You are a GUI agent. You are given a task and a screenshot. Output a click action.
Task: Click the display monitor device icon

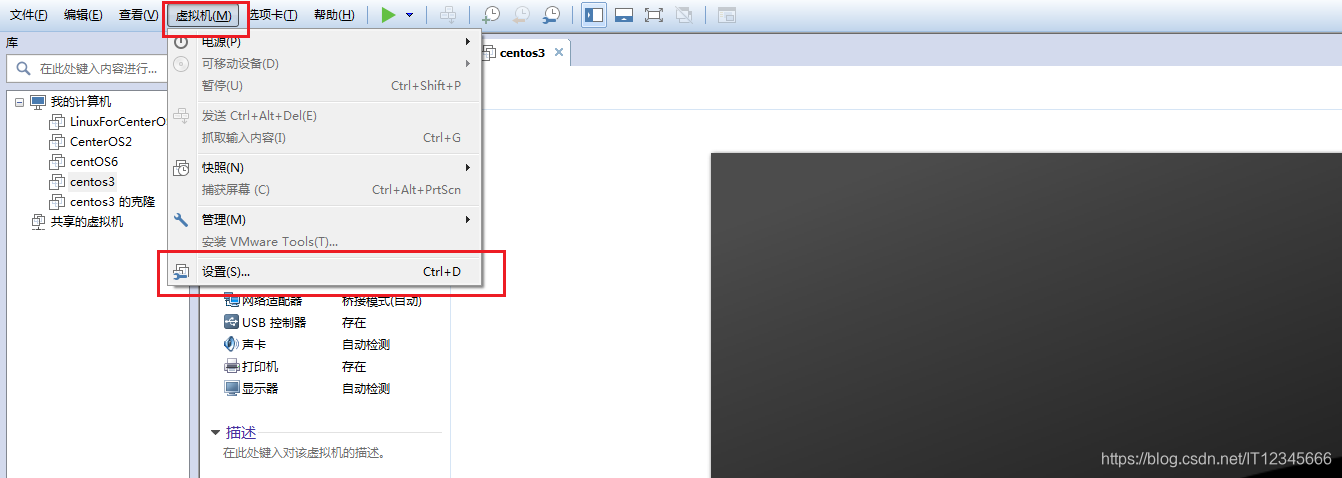tap(232, 388)
